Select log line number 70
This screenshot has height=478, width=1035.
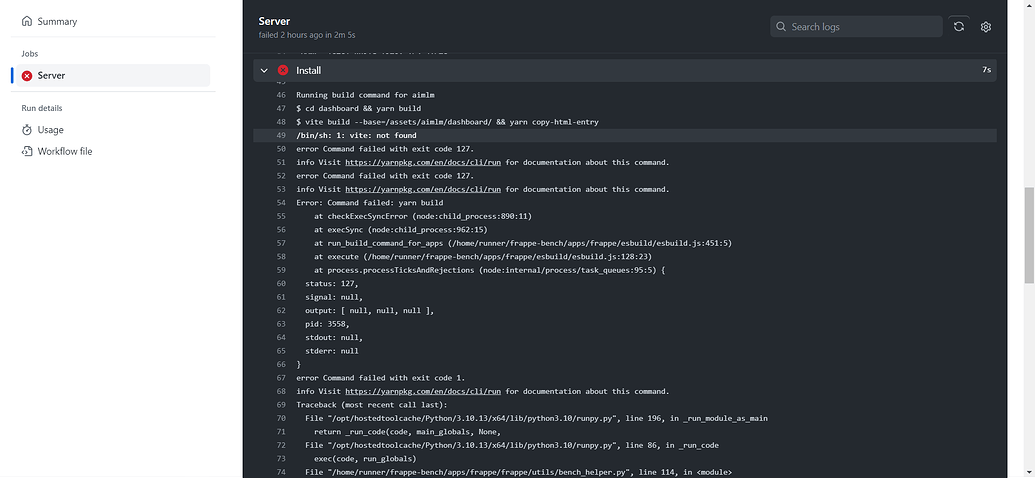click(x=281, y=419)
